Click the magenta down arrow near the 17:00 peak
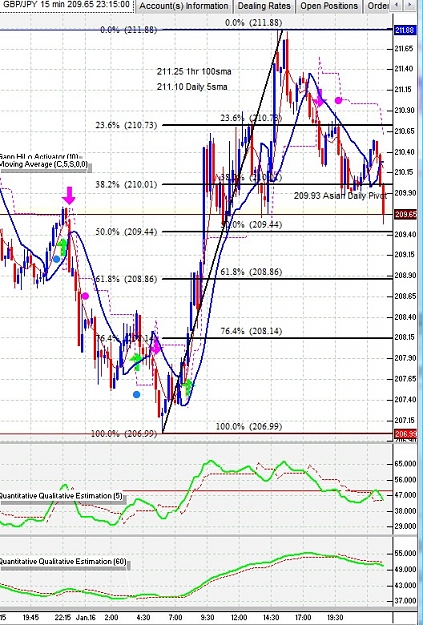 coord(319,98)
